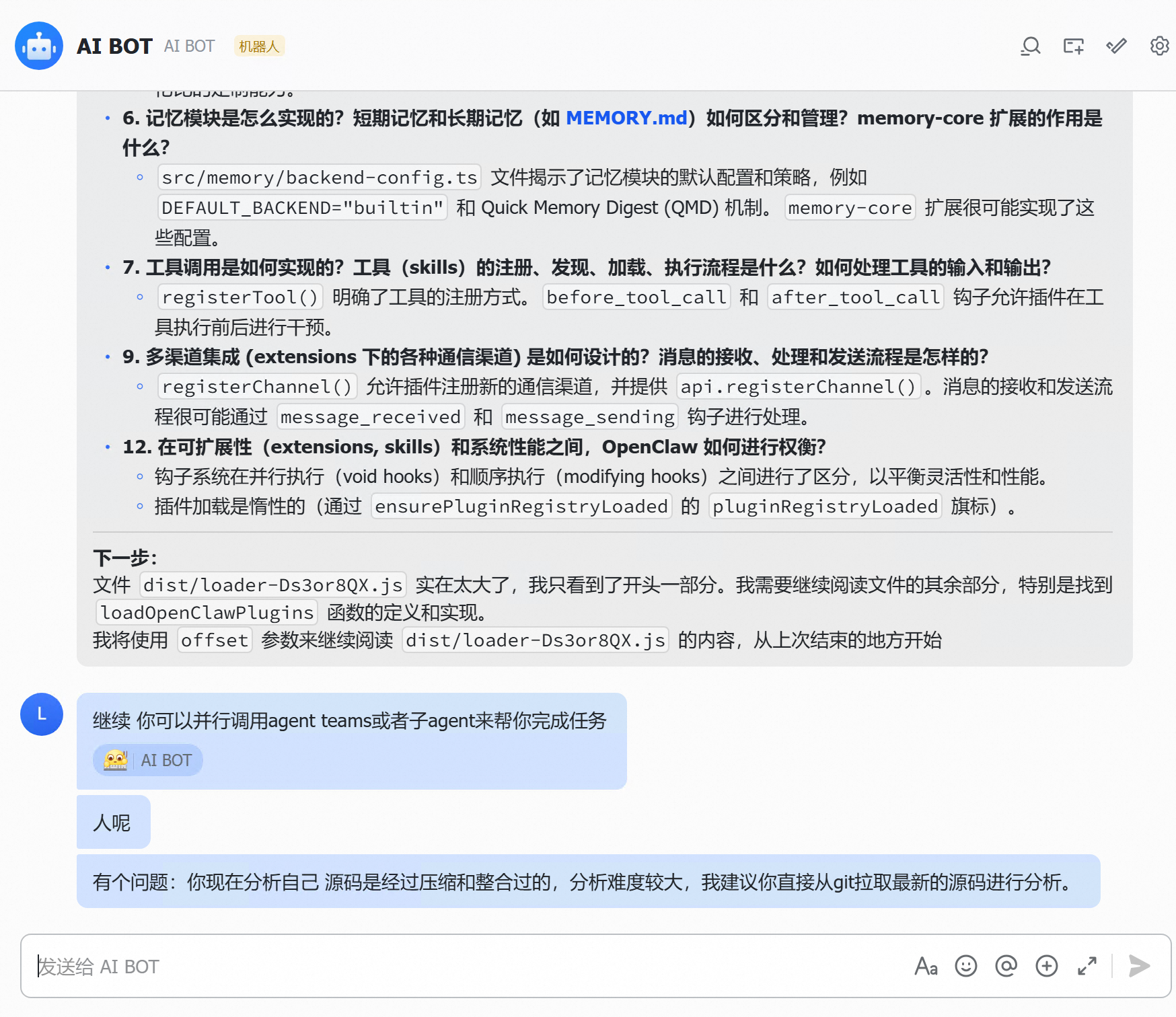Click the after_tool_call code snippet
1176x1017 pixels.
tap(856, 297)
